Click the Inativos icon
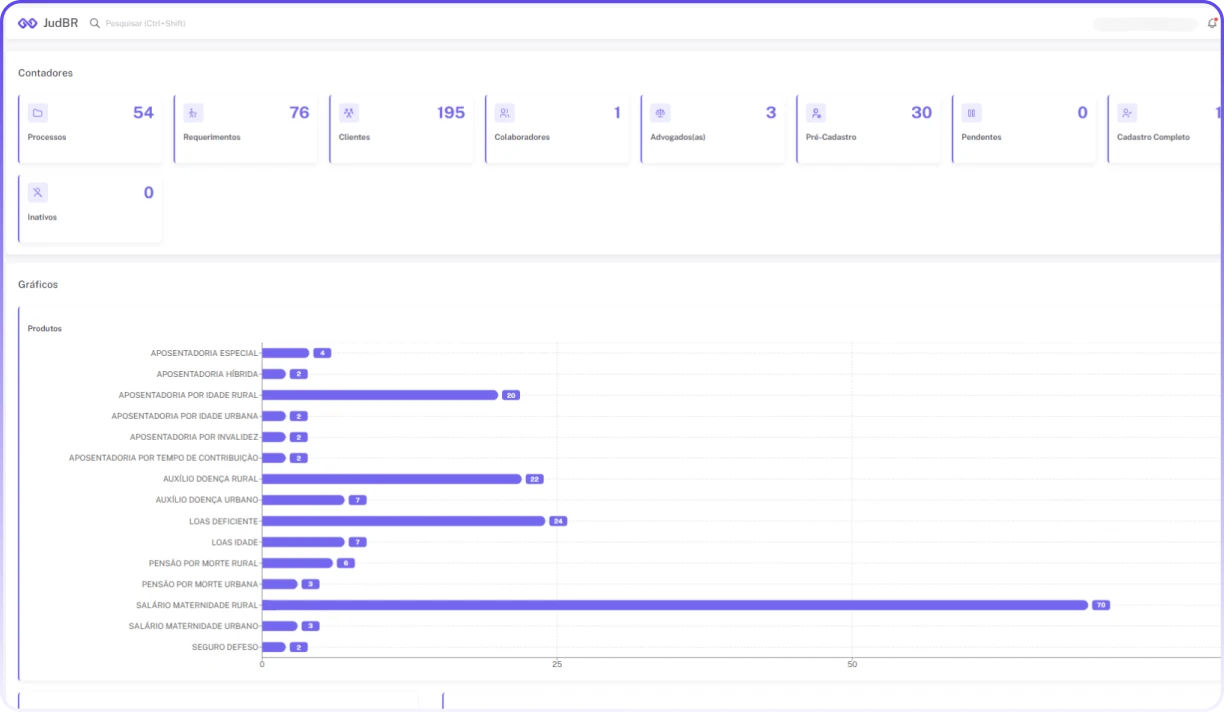This screenshot has height=712, width=1224. pyautogui.click(x=38, y=193)
